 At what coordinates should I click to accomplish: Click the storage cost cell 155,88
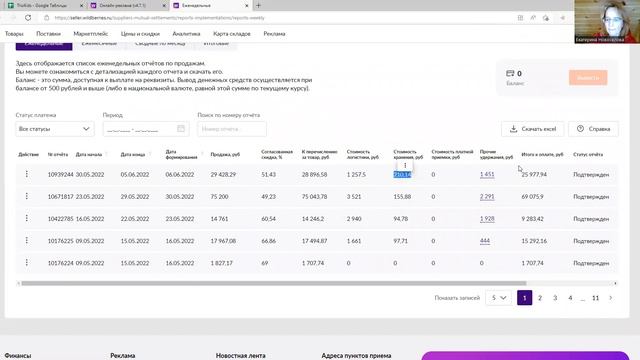pos(402,196)
